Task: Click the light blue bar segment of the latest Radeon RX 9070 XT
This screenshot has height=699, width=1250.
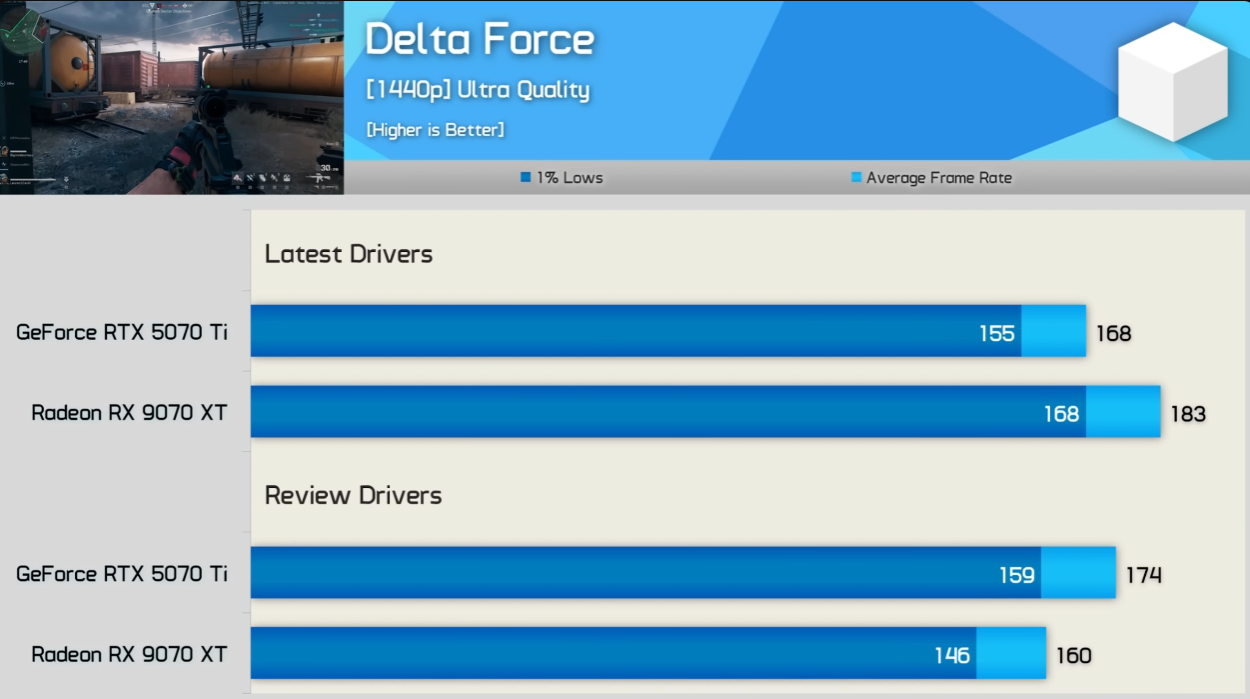Action: (x=1124, y=412)
